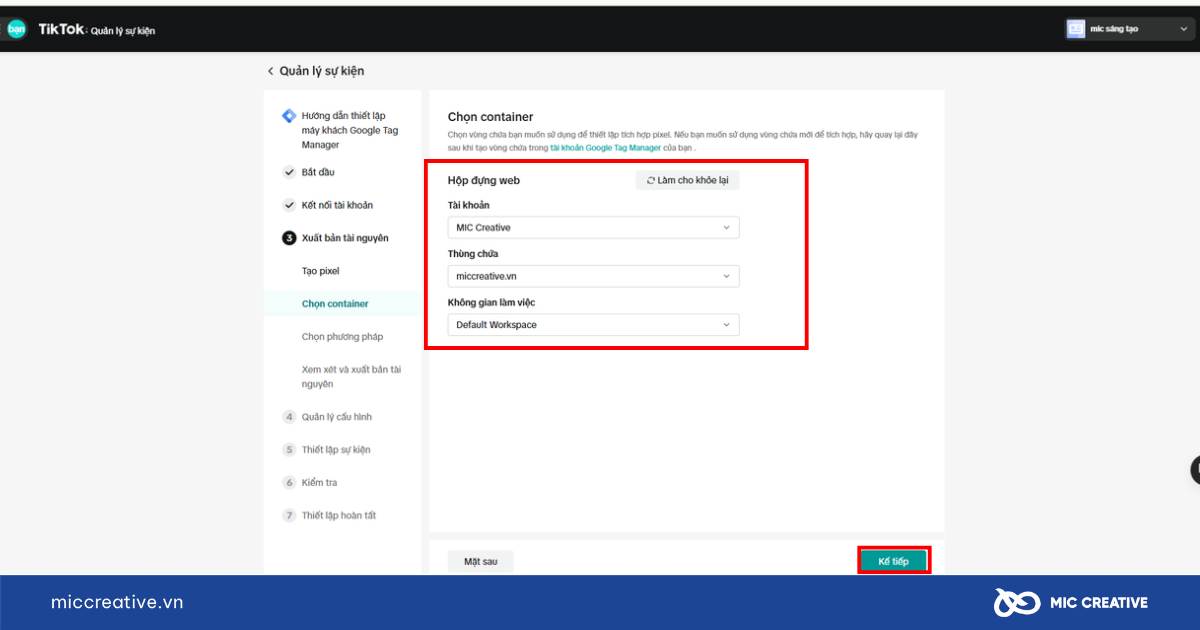Click the Quản lý sự kiện header breadcrumb text
Viewport: 1200px width, 630px height.
(x=322, y=71)
